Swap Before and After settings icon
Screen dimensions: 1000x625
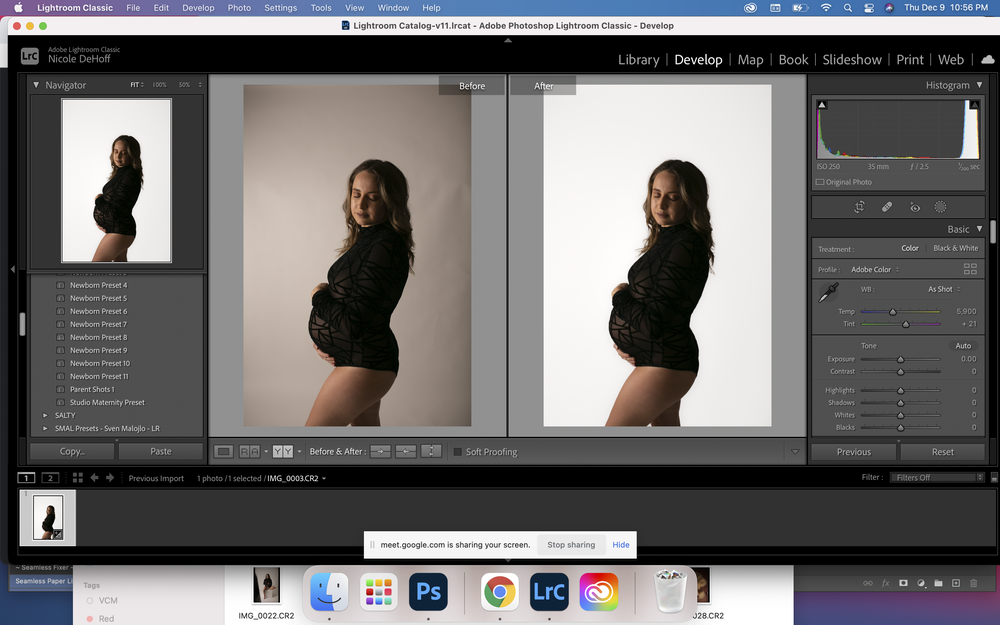[x=431, y=452]
